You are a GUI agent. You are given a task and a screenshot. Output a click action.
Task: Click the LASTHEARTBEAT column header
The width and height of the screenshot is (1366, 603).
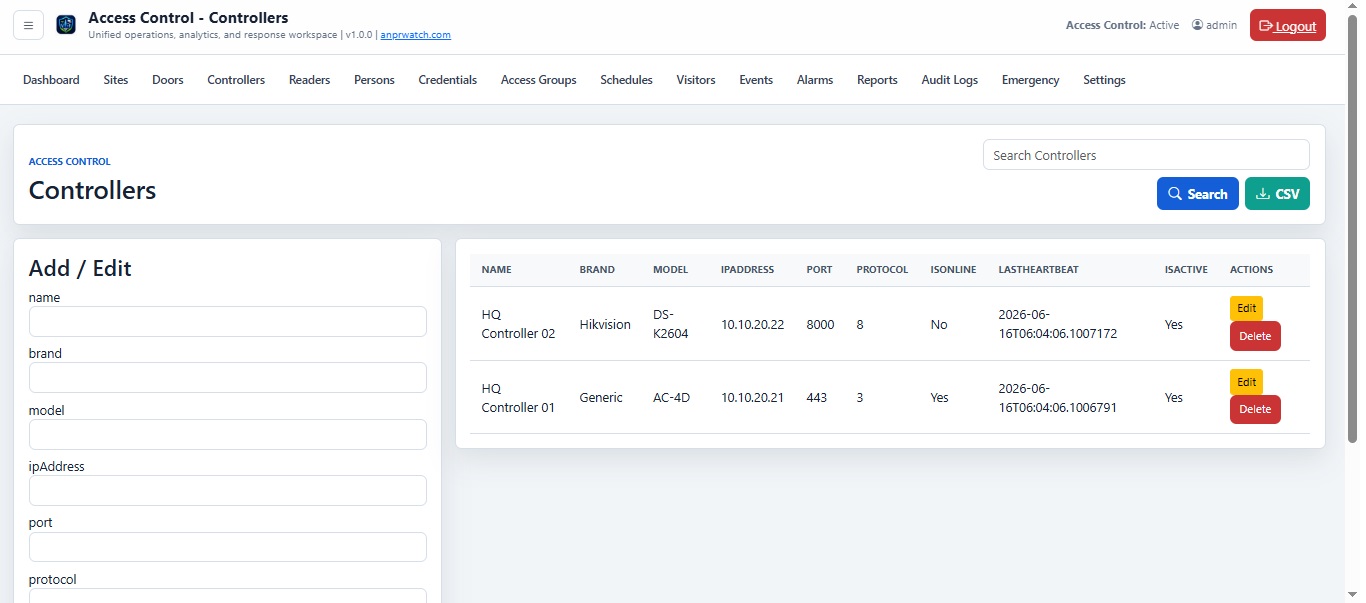[1038, 270]
